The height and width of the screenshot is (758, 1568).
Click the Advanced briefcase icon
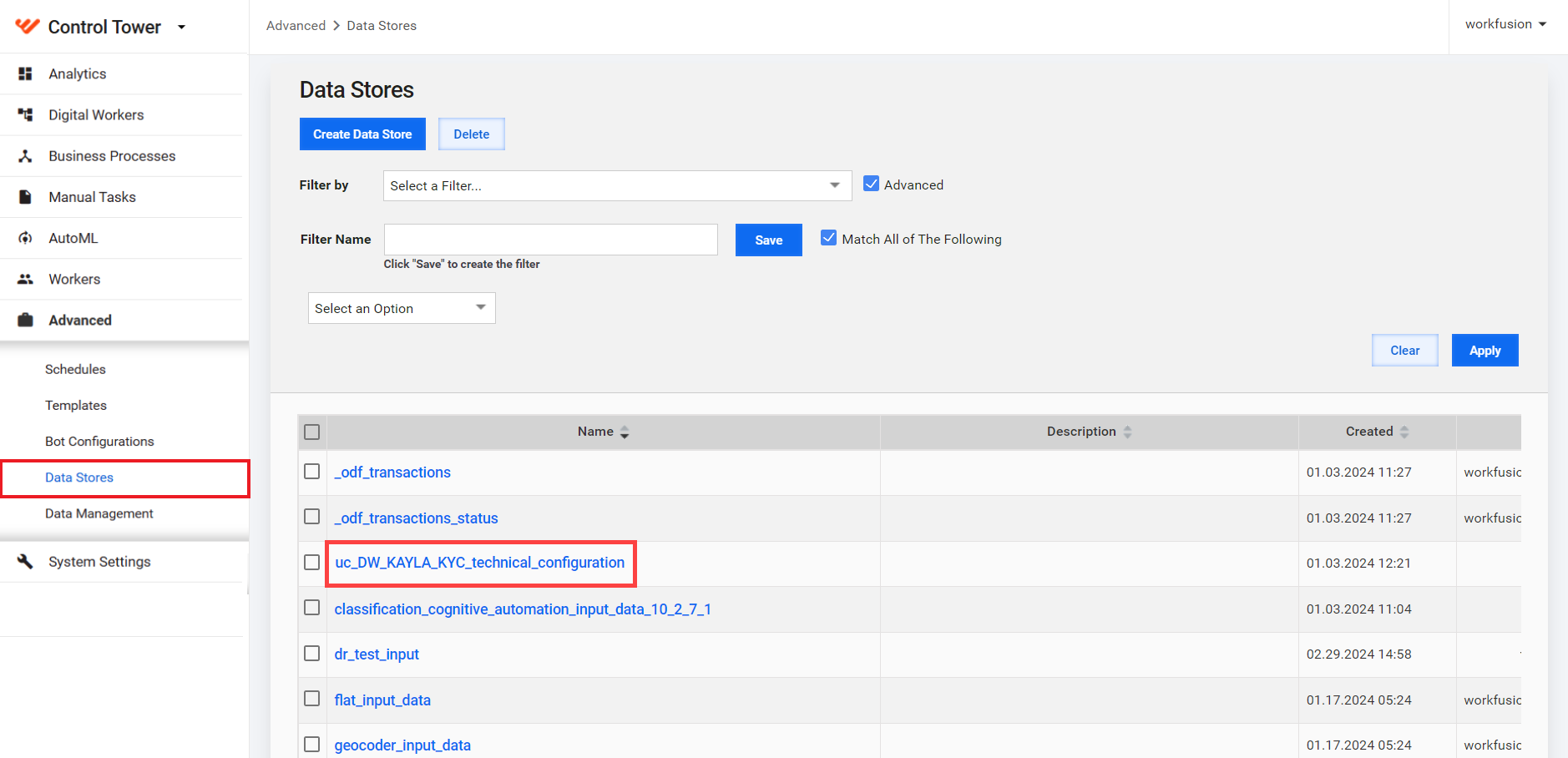(25, 320)
